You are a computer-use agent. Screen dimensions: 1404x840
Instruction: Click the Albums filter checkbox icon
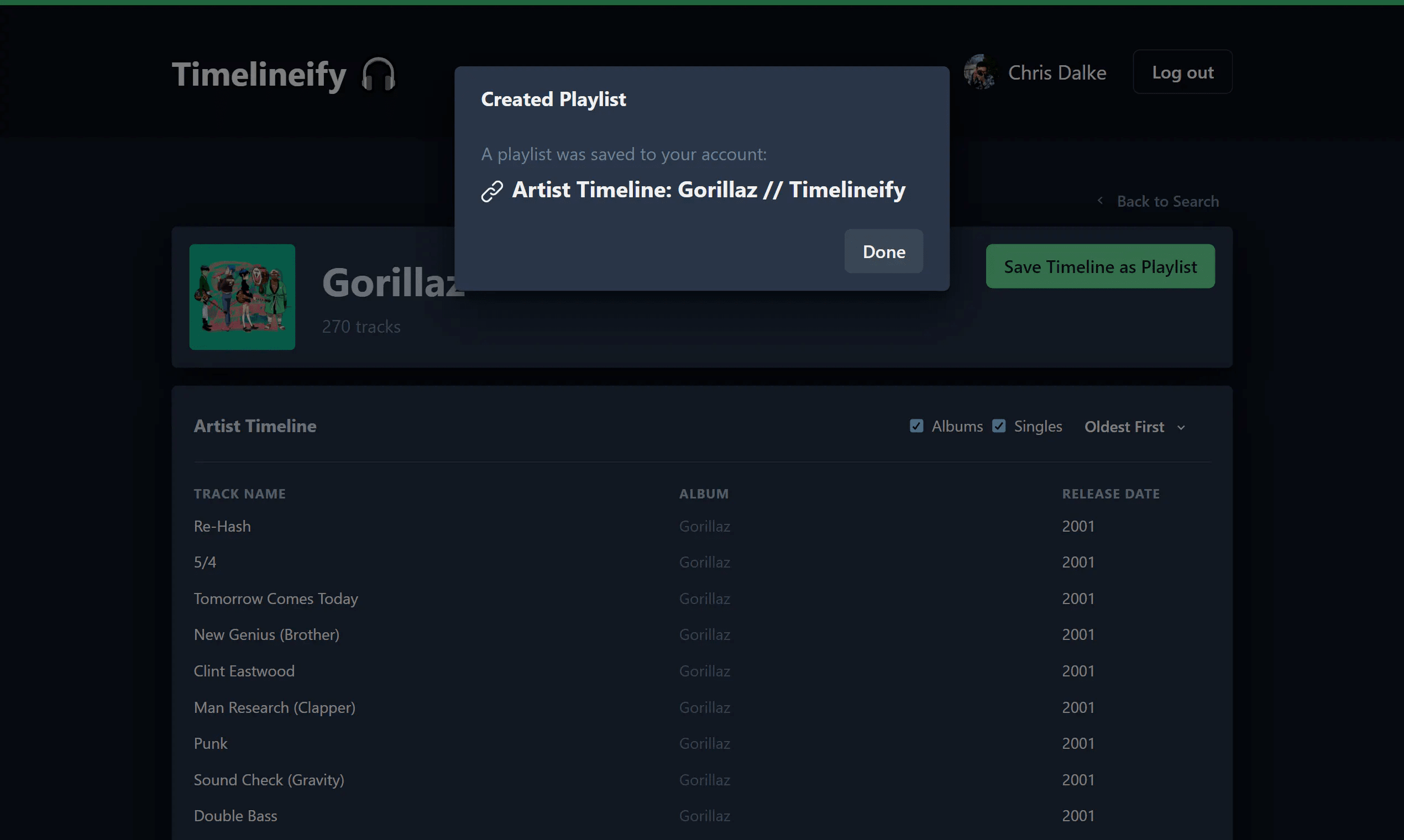(x=917, y=426)
